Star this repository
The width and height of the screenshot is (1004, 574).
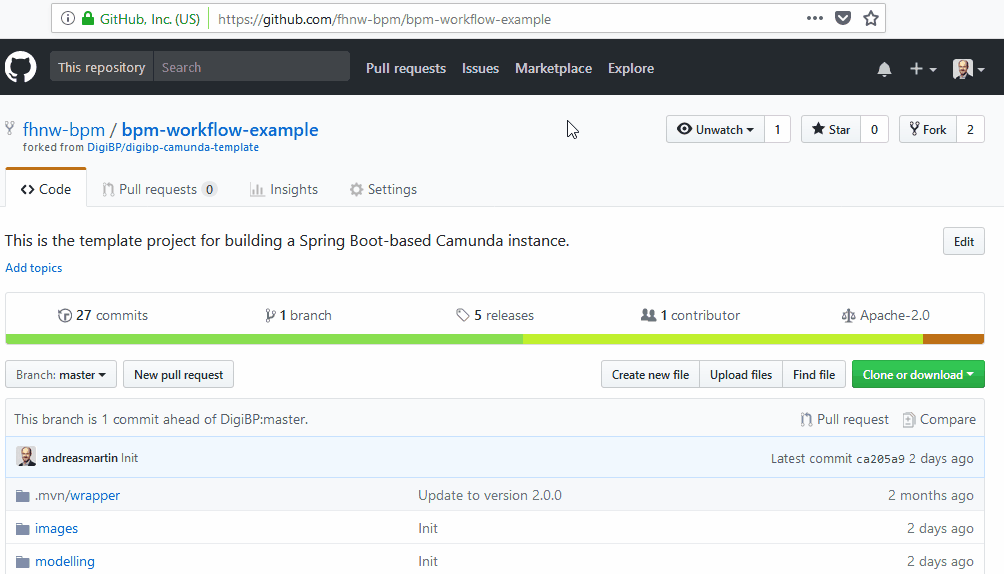coord(831,129)
